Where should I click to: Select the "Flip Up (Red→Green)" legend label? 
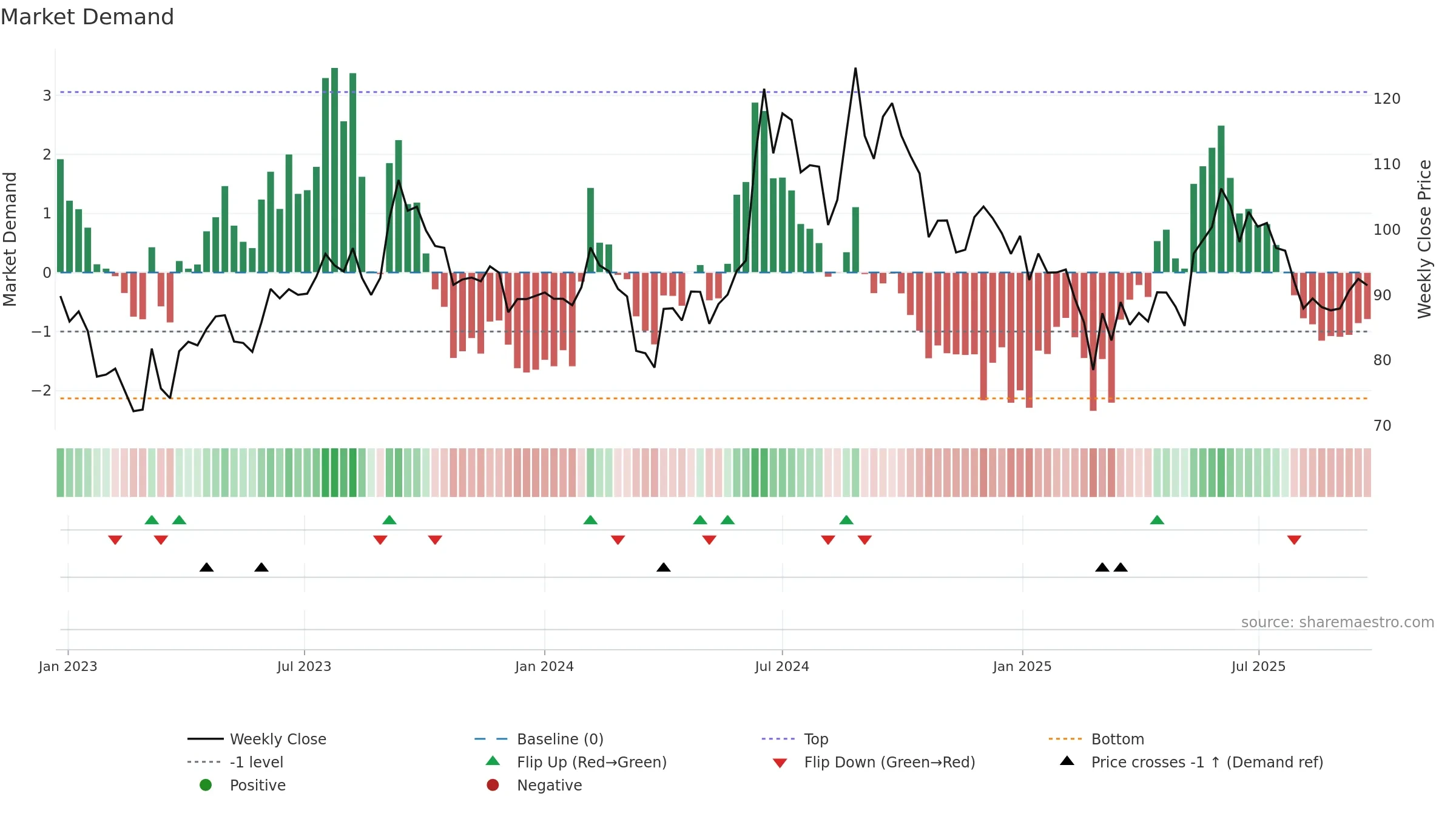click(x=591, y=762)
